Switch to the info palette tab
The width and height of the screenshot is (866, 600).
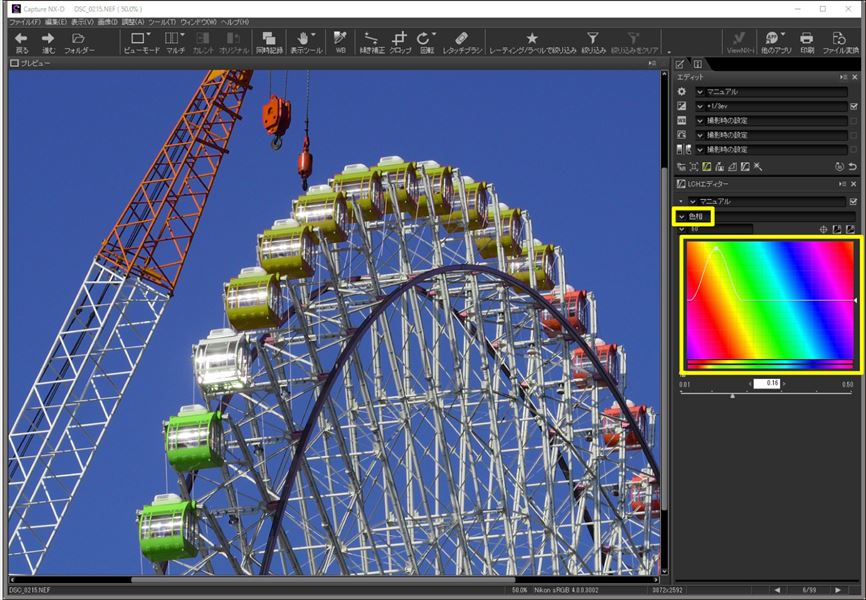(x=698, y=64)
